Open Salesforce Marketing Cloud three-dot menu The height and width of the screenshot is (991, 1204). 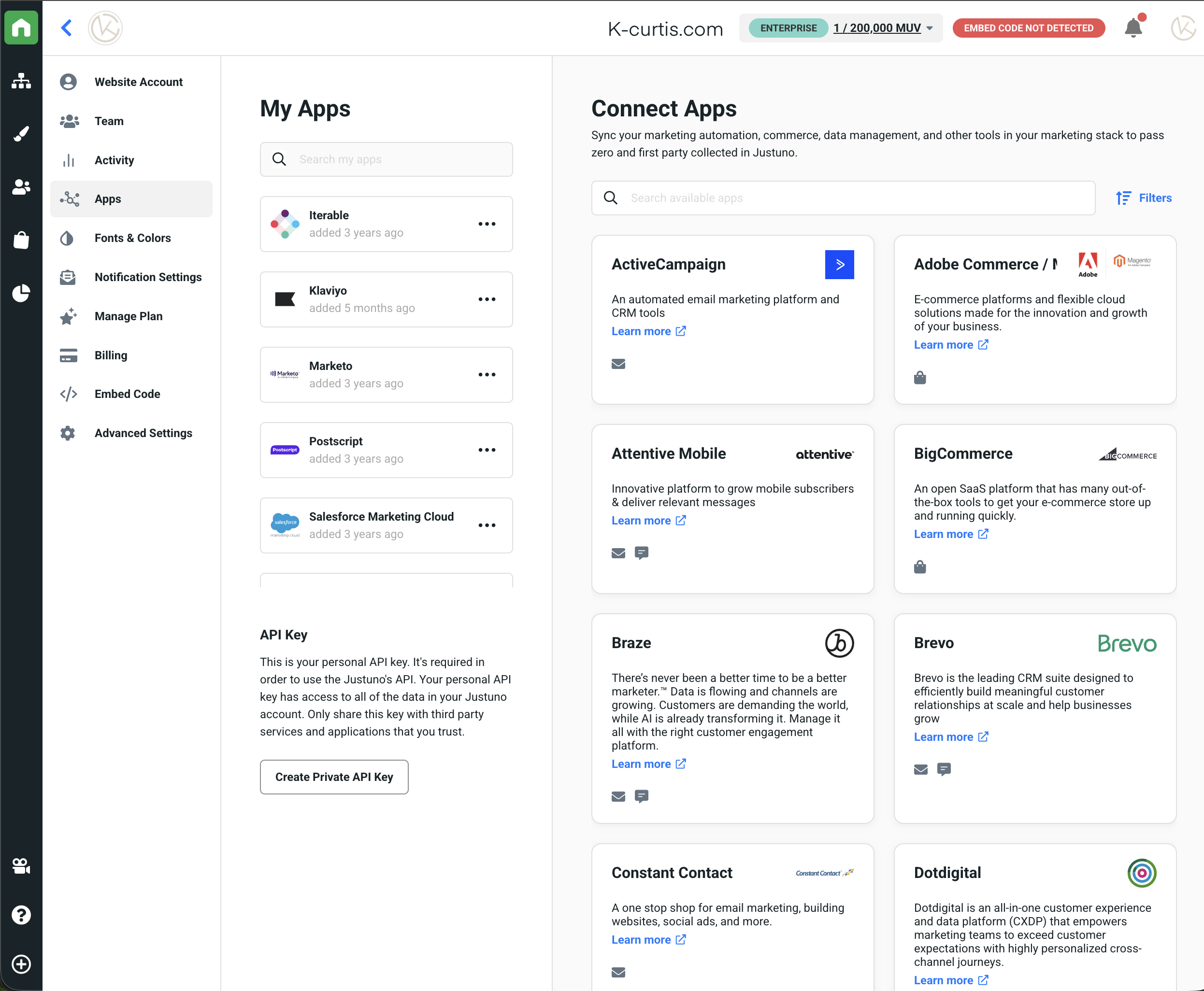coord(487,525)
